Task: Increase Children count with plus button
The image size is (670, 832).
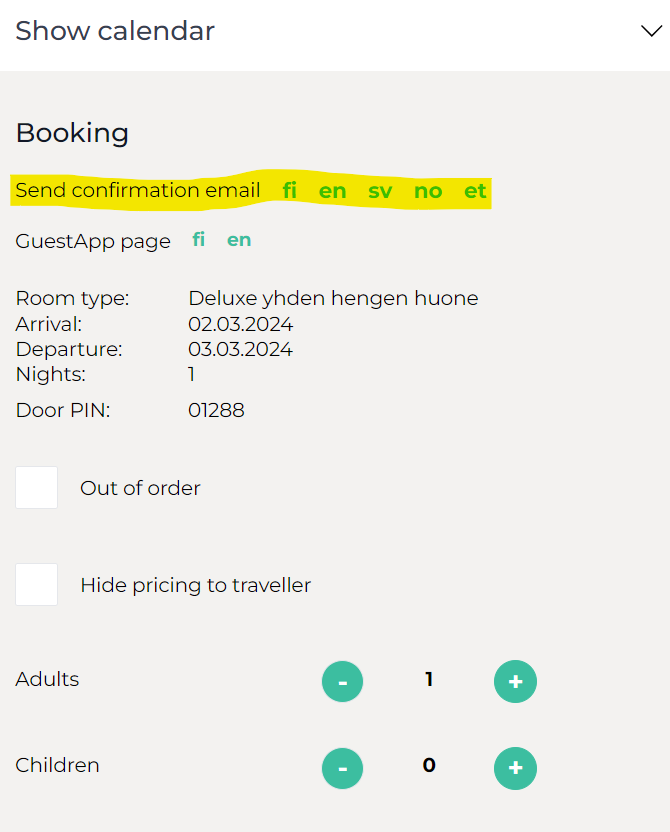Action: (515, 768)
